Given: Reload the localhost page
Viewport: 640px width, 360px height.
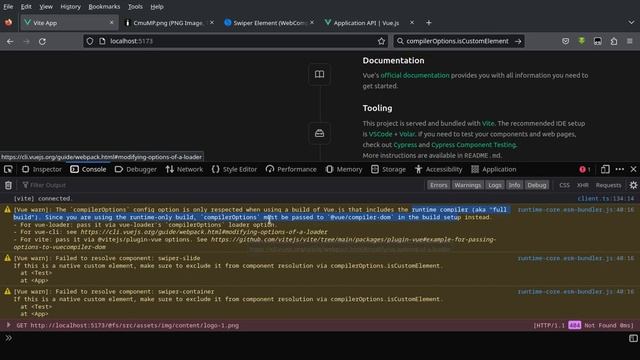Looking at the screenshot, I should click(42, 41).
